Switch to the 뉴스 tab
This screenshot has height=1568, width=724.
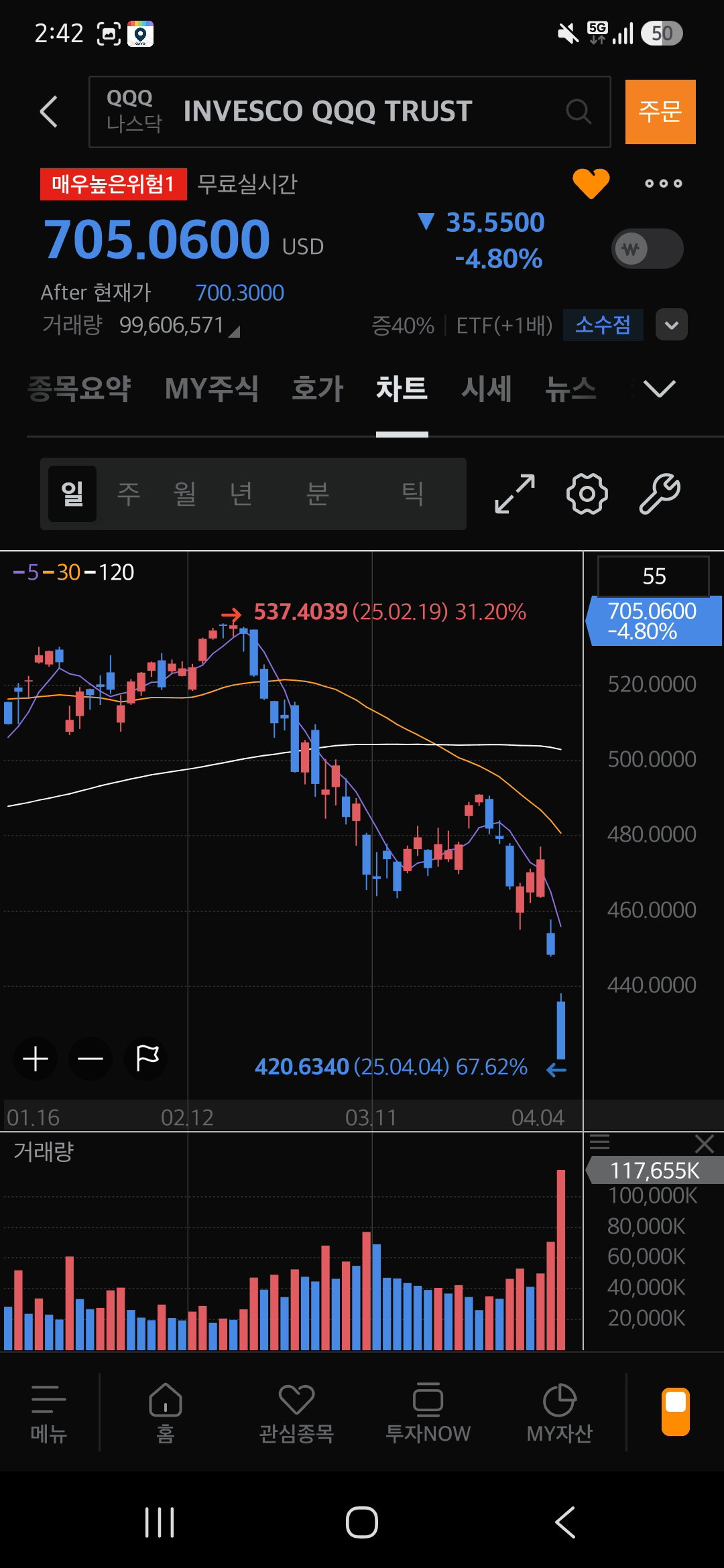[x=570, y=389]
